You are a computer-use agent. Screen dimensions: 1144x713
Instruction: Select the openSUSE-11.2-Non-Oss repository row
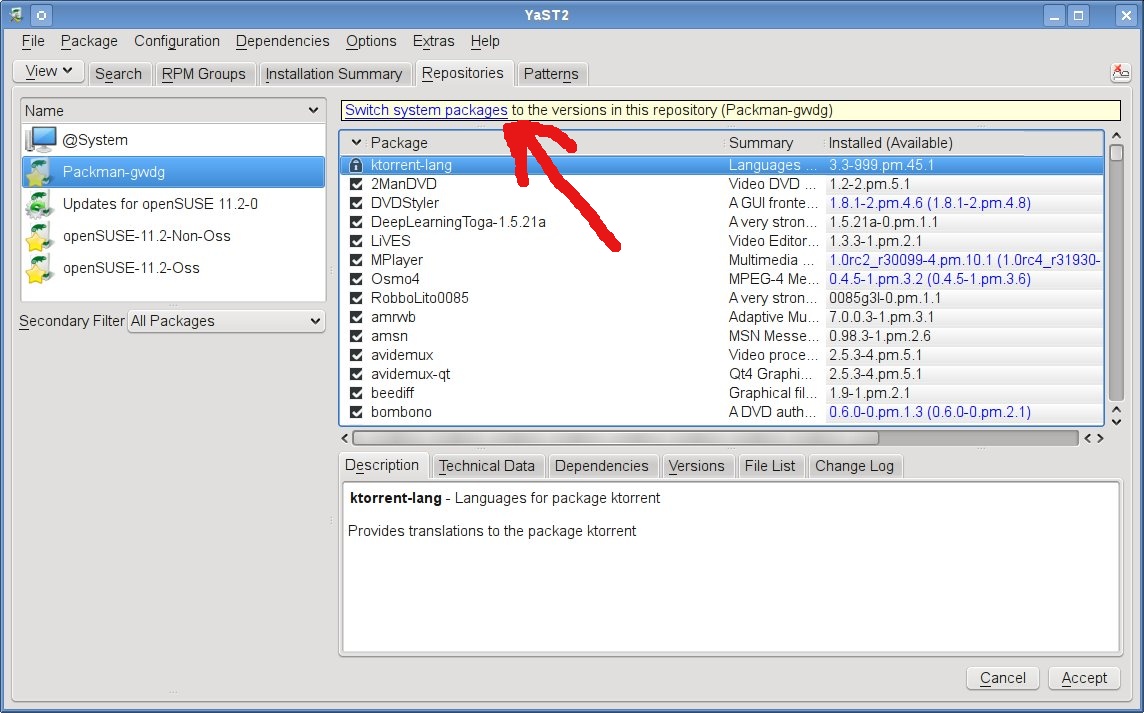(174, 236)
